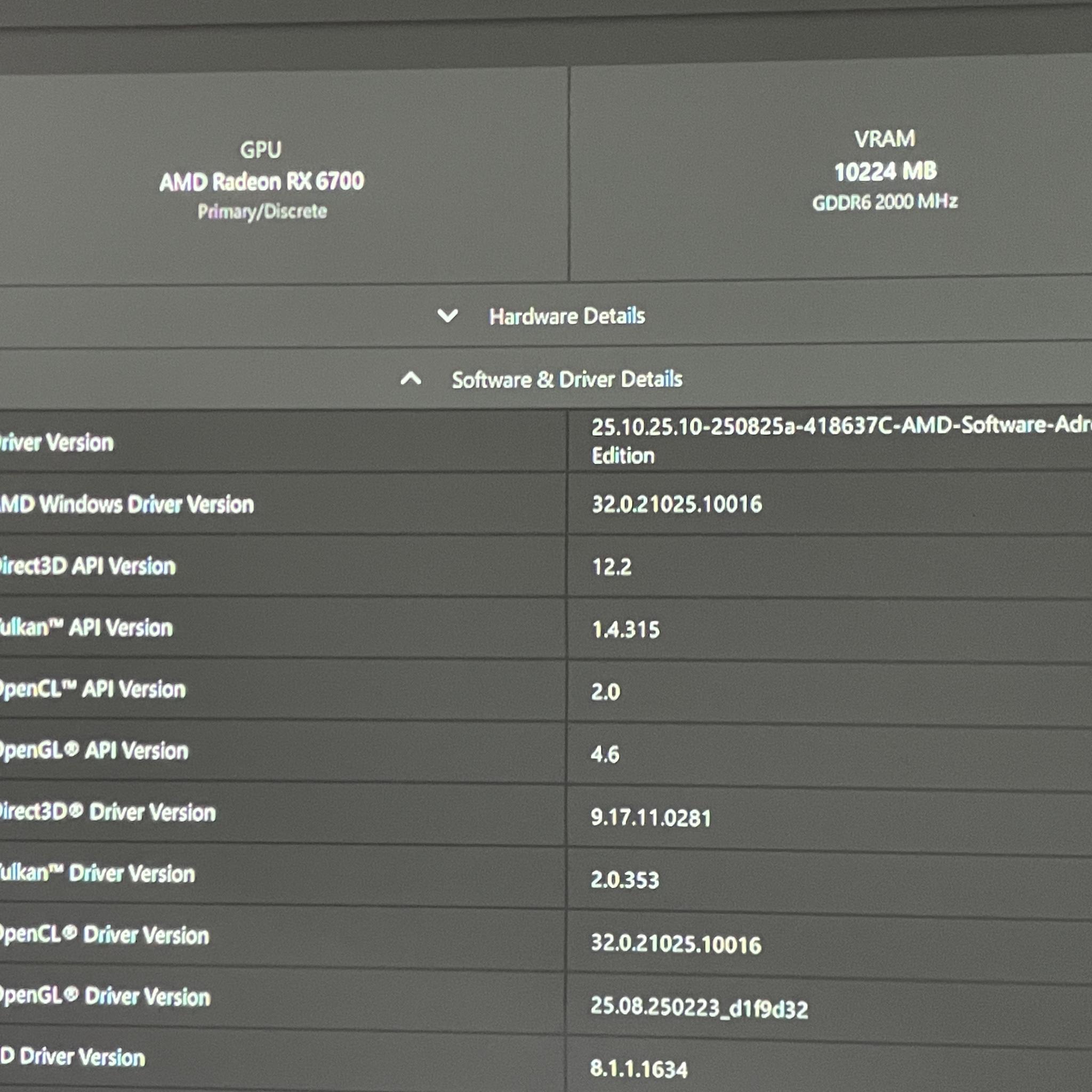Select the AMD Radeon RX 6700 GPU name

[x=262, y=182]
